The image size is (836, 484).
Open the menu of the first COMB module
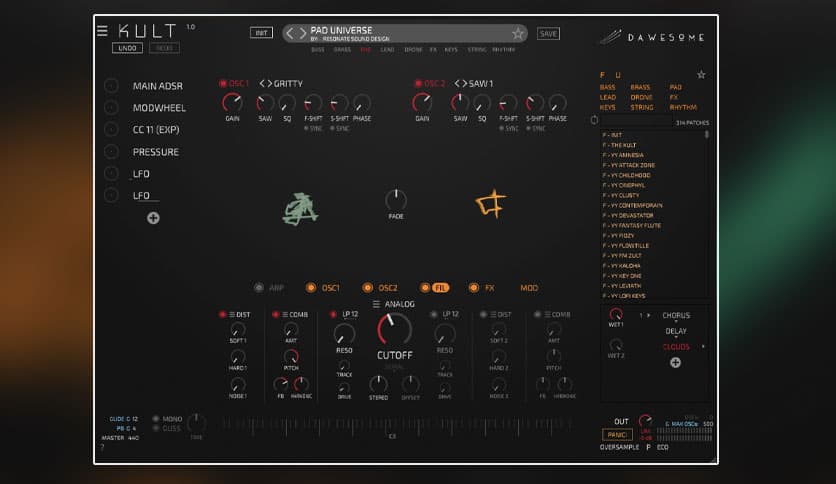pyautogui.click(x=285, y=314)
